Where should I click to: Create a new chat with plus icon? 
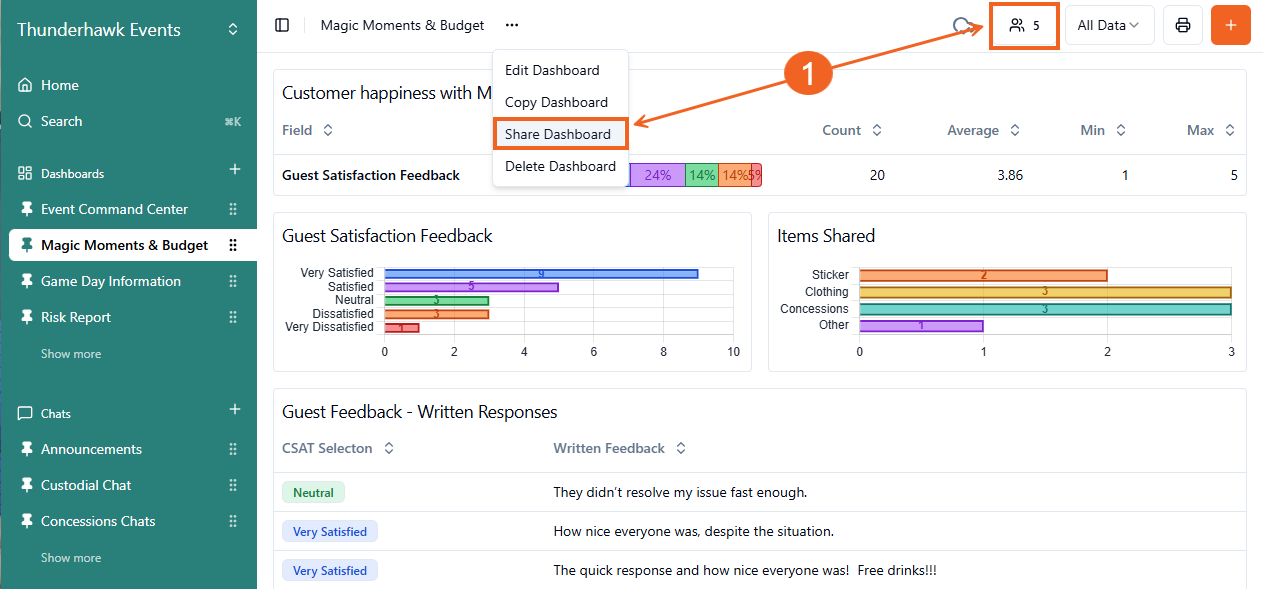235,410
